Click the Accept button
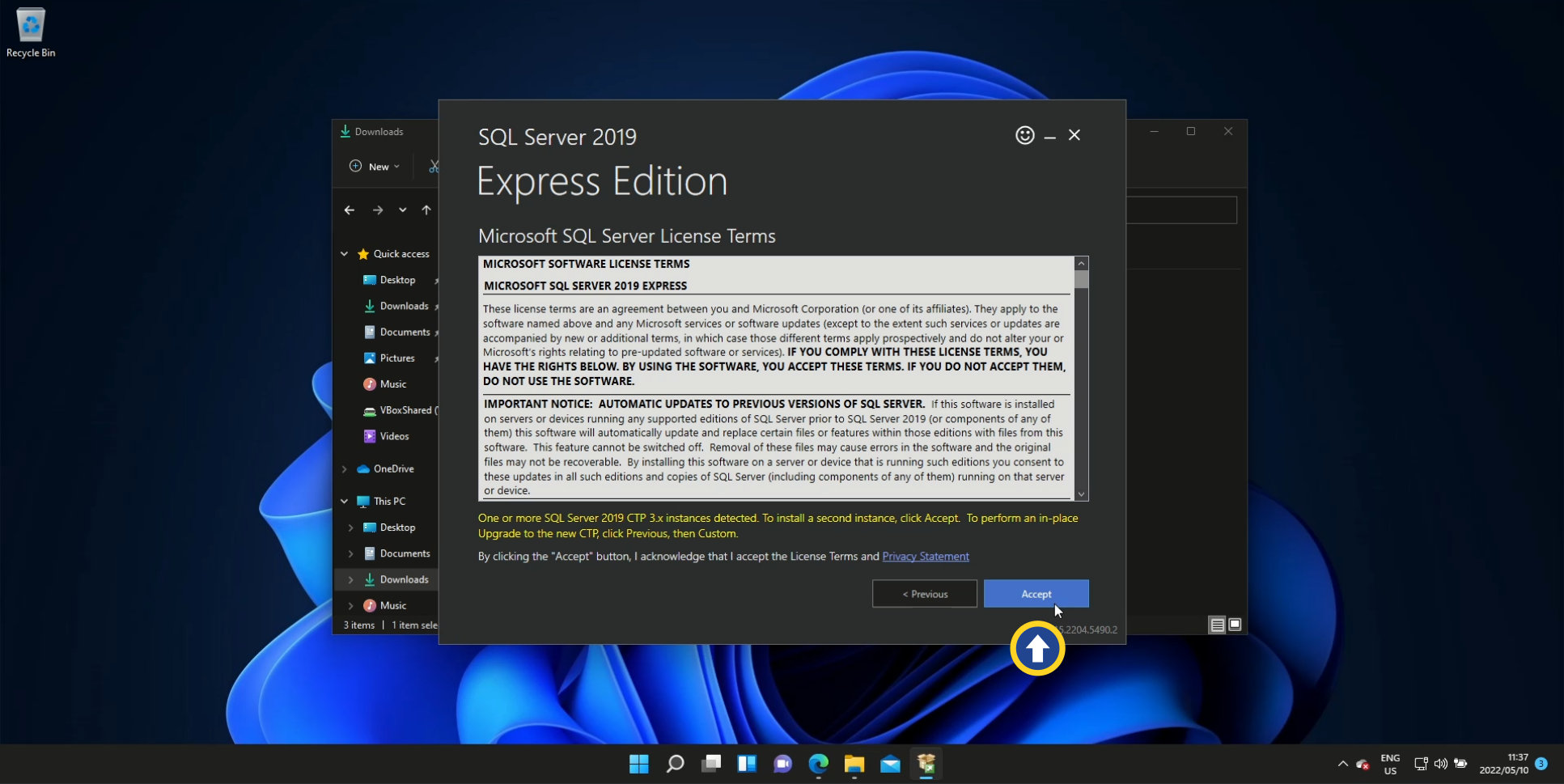Viewport: 1564px width, 784px height. [1036, 593]
